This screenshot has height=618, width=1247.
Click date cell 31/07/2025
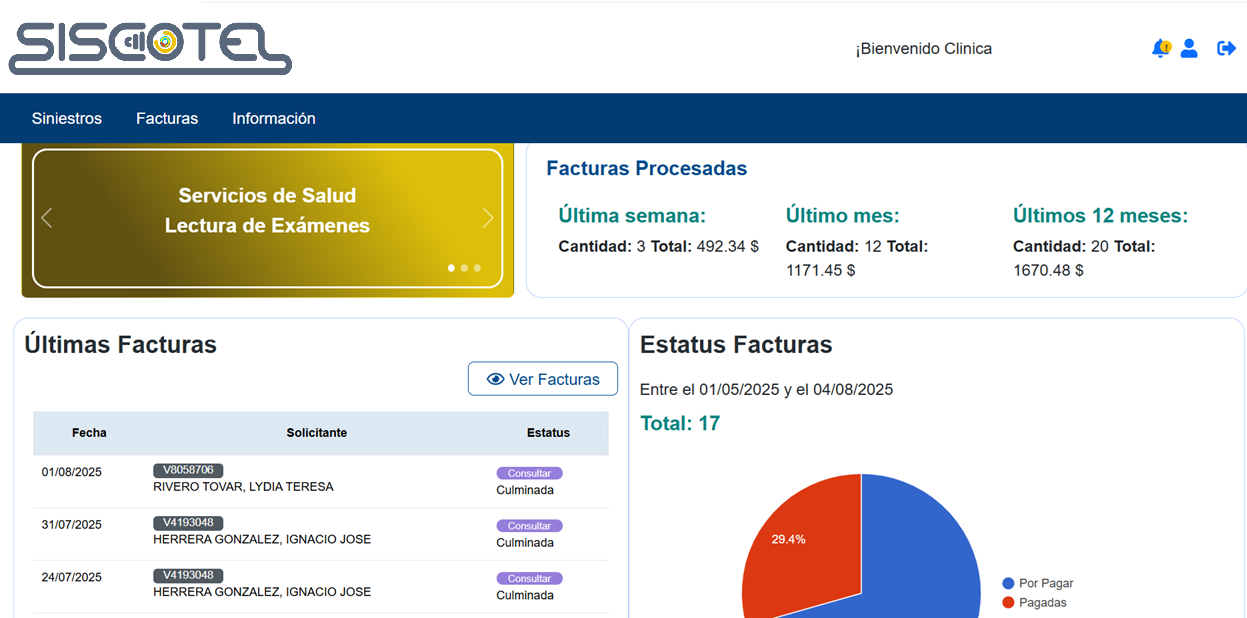pos(72,524)
